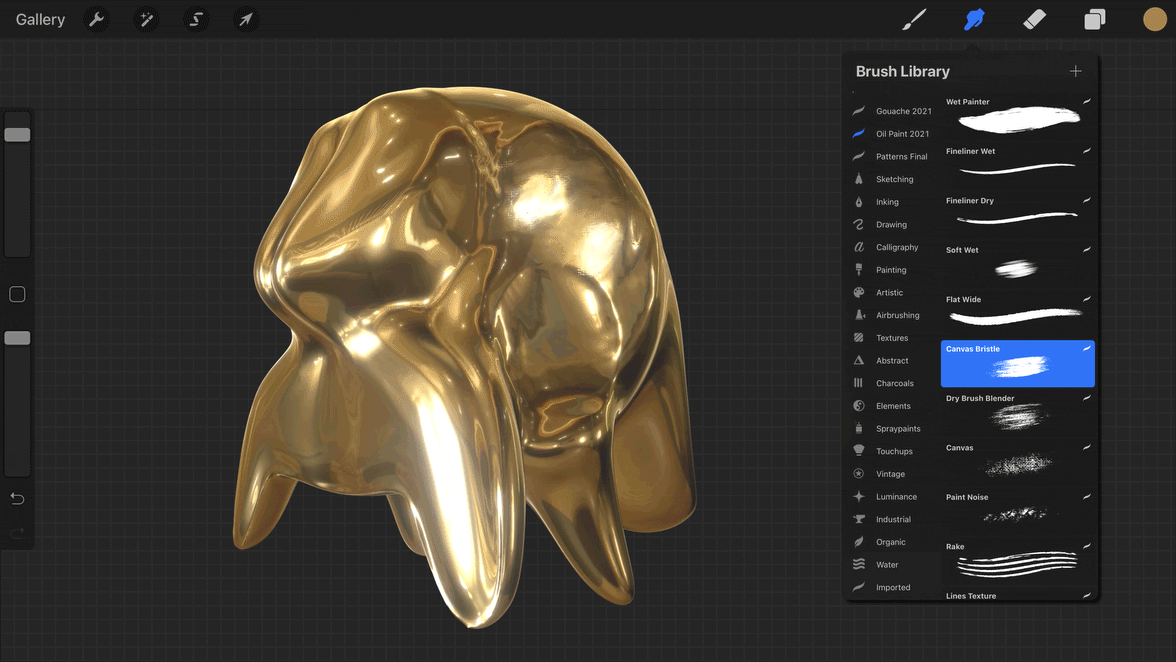Adjust the brush size slider handle
This screenshot has height=662, width=1176.
click(x=17, y=135)
